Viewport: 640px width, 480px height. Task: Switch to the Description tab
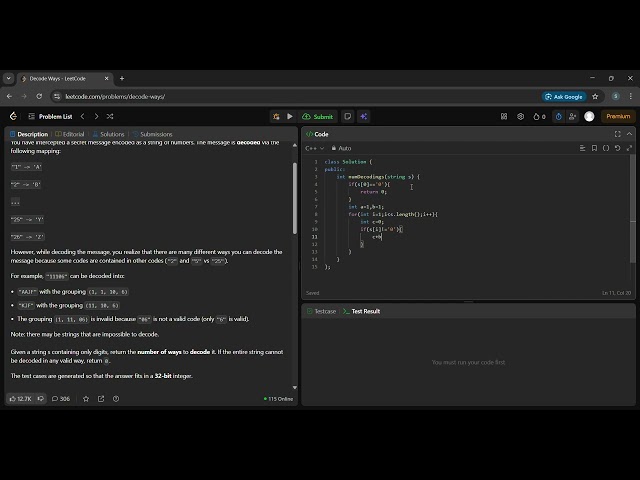pos(29,134)
